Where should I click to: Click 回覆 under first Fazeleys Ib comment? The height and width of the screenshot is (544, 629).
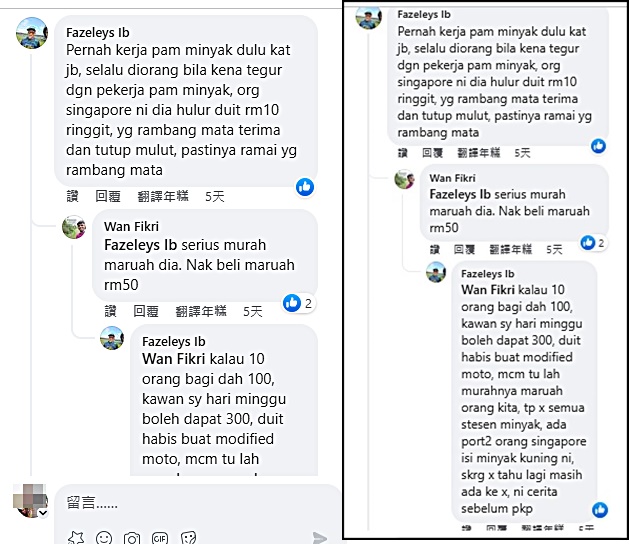coord(108,196)
